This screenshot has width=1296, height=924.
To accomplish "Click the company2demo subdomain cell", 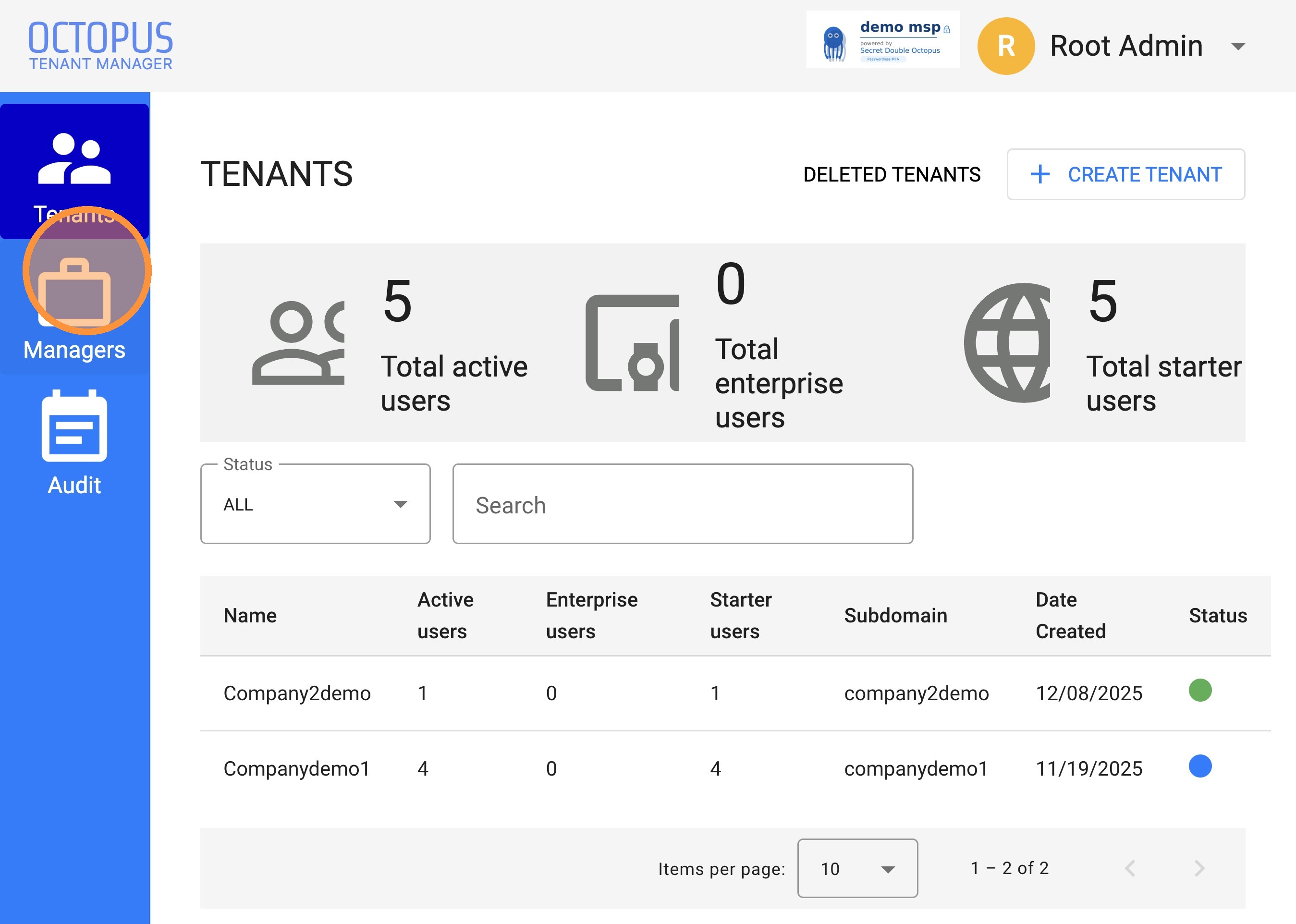I will [x=917, y=693].
